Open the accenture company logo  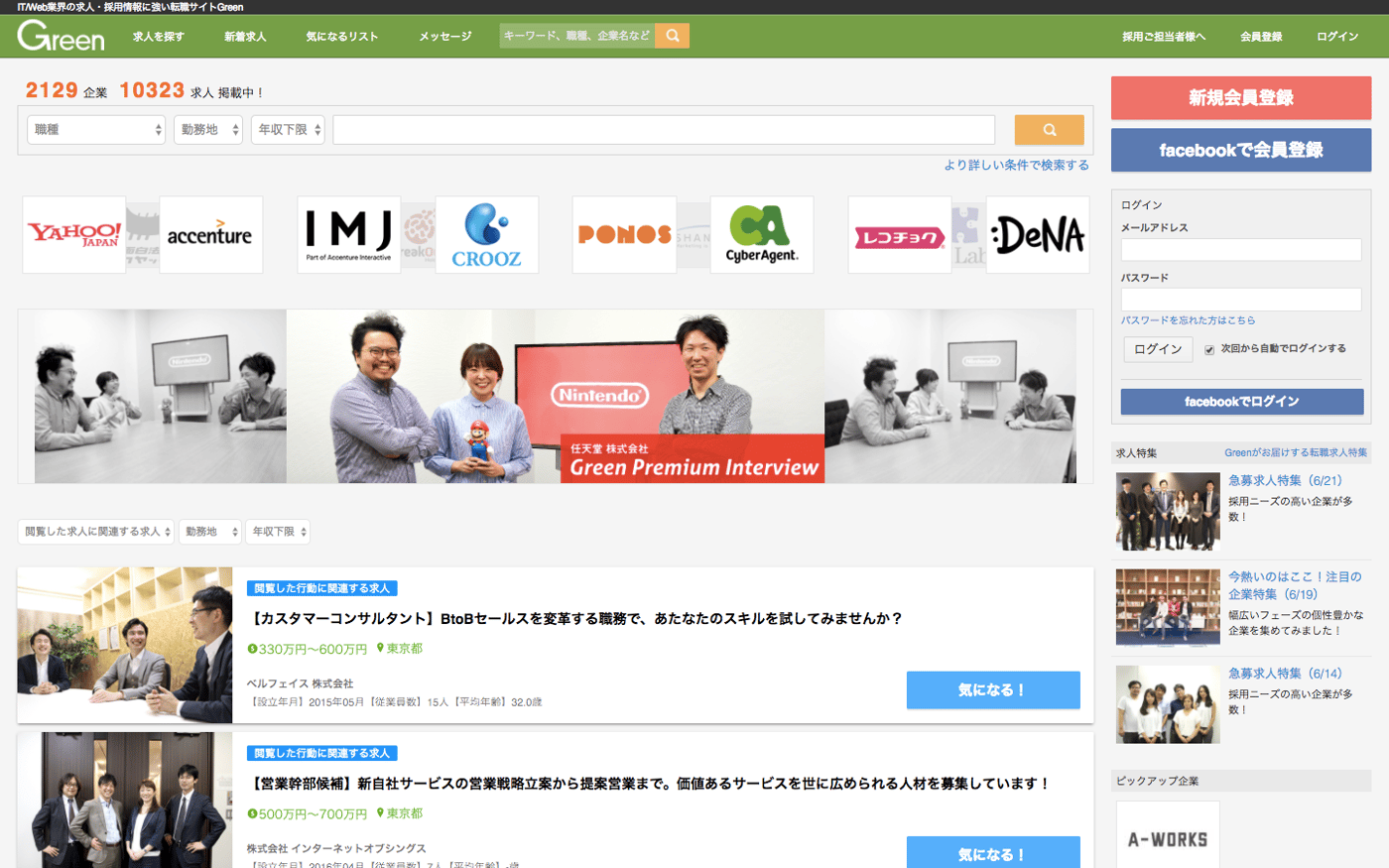210,235
